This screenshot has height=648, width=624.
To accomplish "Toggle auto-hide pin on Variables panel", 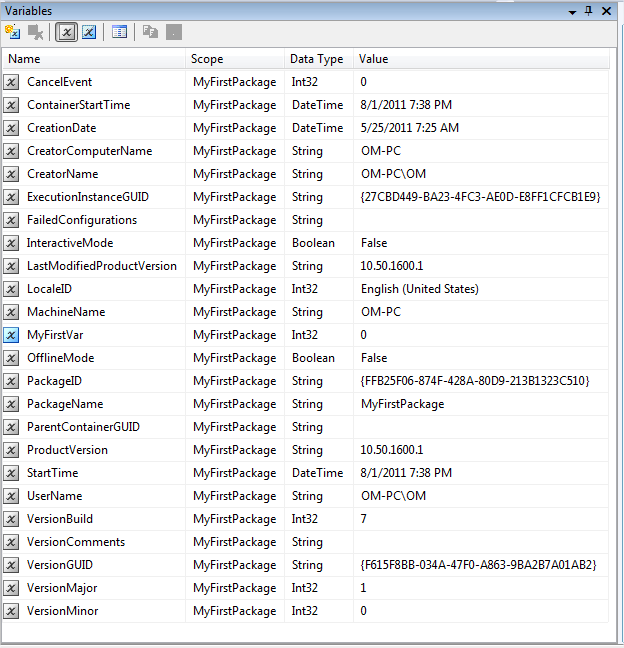I will point(589,10).
